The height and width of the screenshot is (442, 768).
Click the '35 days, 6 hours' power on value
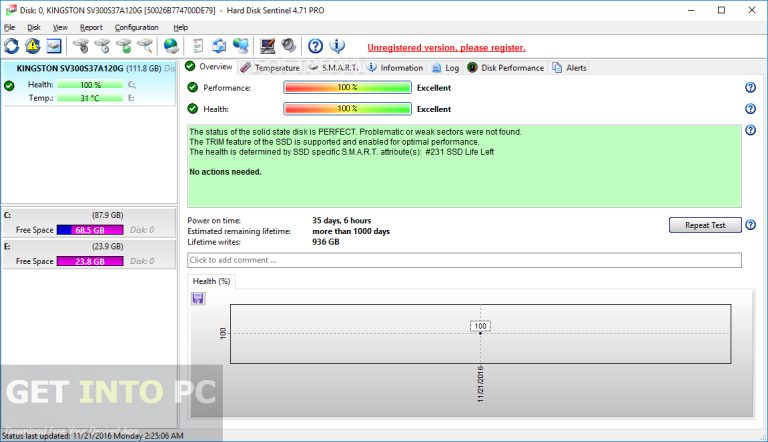(x=341, y=221)
